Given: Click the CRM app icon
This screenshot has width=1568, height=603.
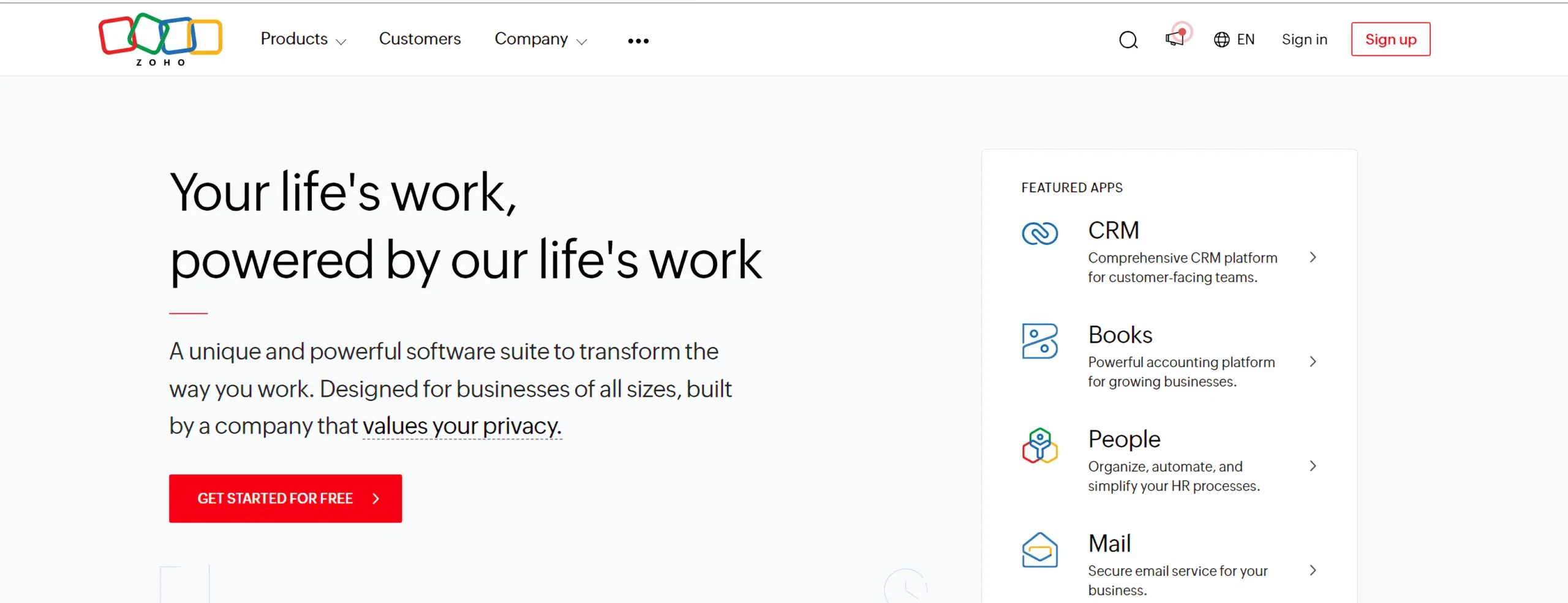Looking at the screenshot, I should coord(1039,233).
